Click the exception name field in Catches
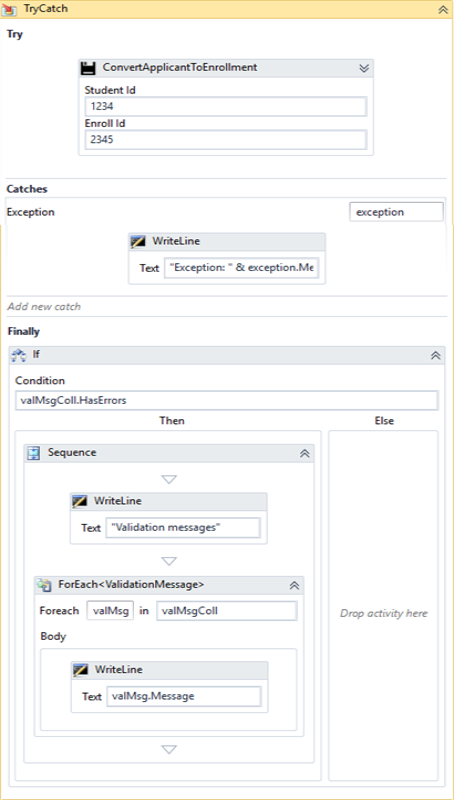 396,212
